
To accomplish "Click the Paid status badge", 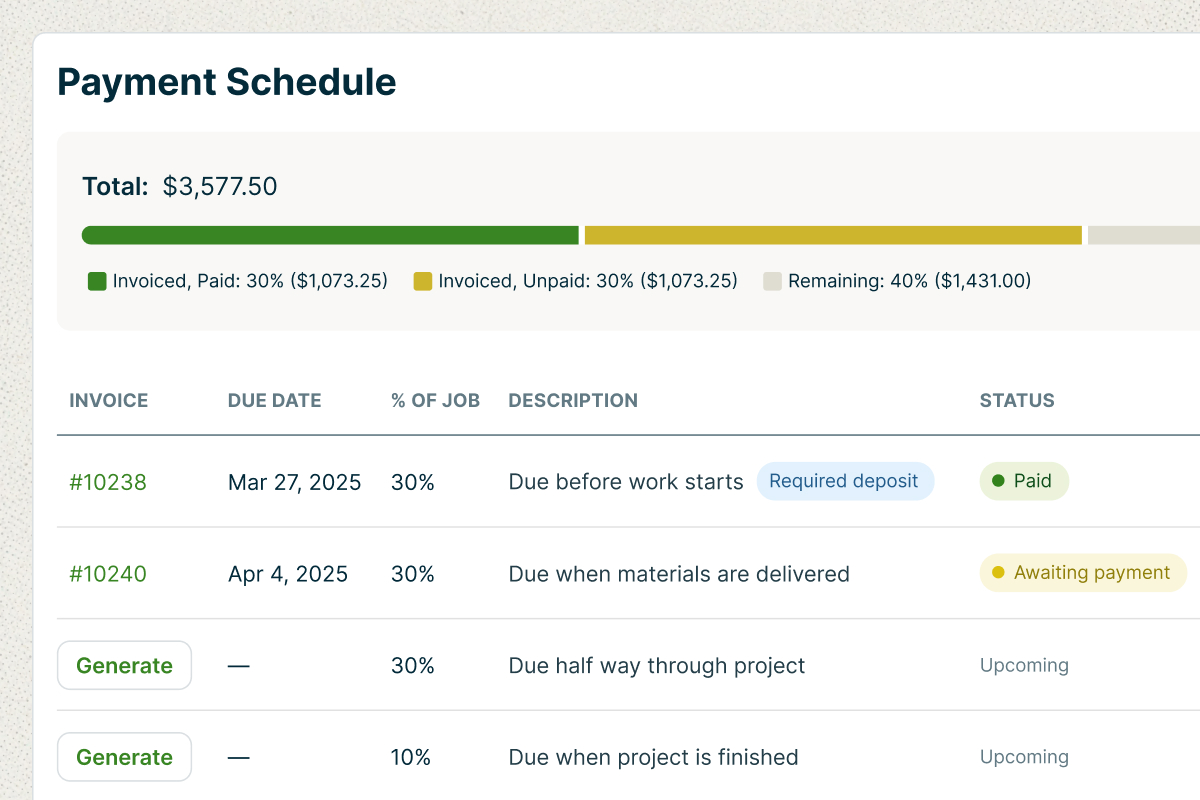I will [1024, 481].
